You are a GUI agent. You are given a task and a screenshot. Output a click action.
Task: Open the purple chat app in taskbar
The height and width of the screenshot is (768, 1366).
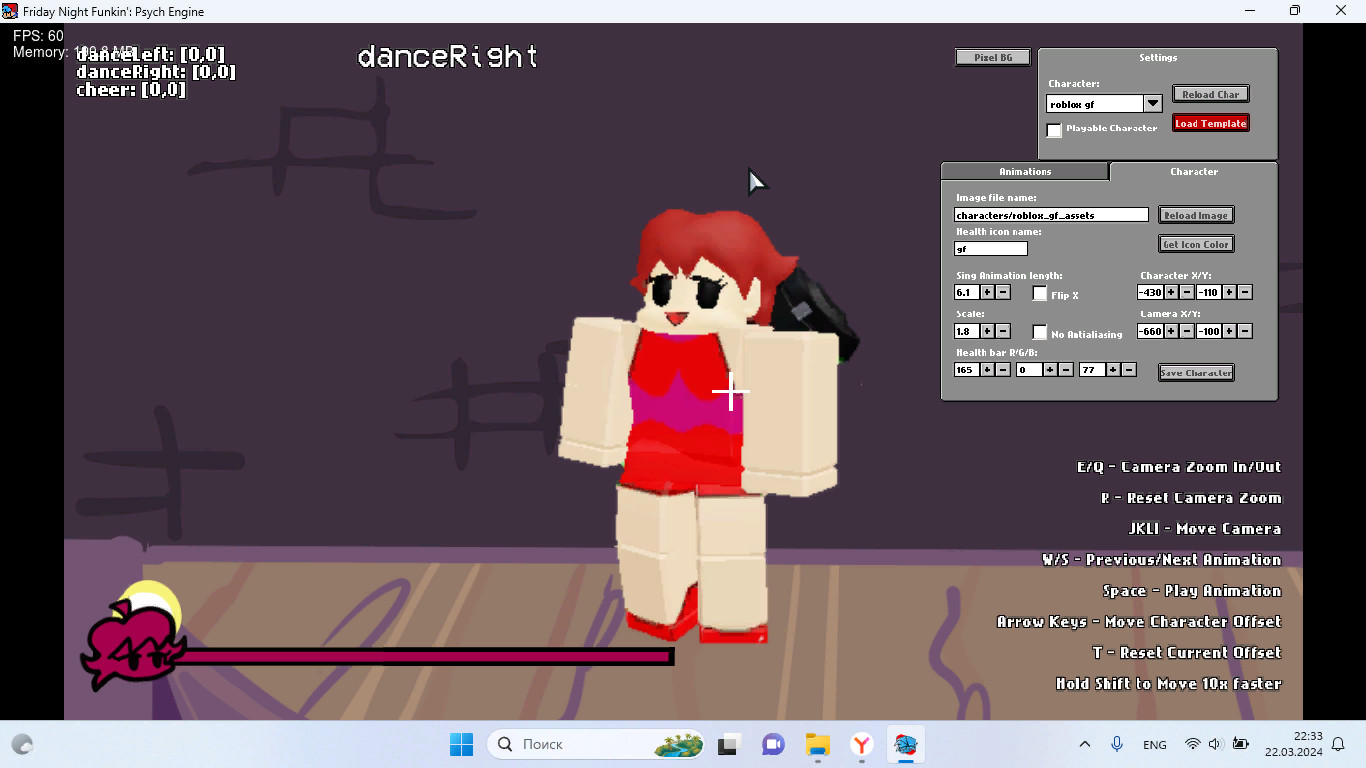tap(773, 744)
